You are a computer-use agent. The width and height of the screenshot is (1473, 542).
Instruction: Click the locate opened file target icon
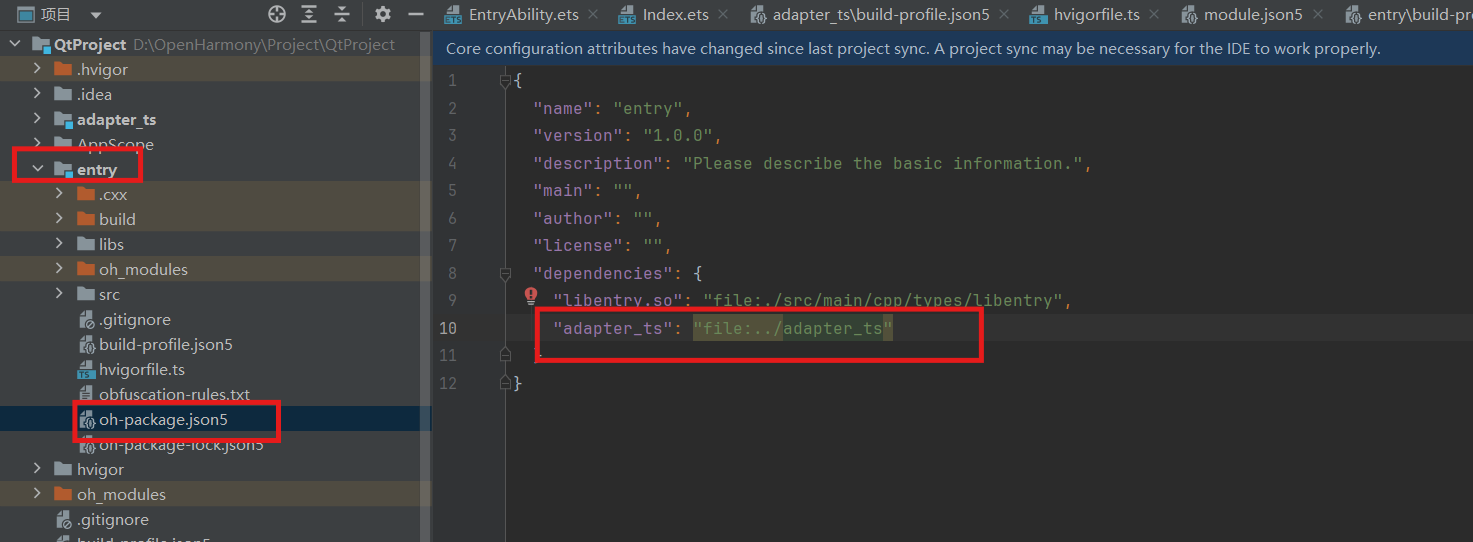pos(278,14)
